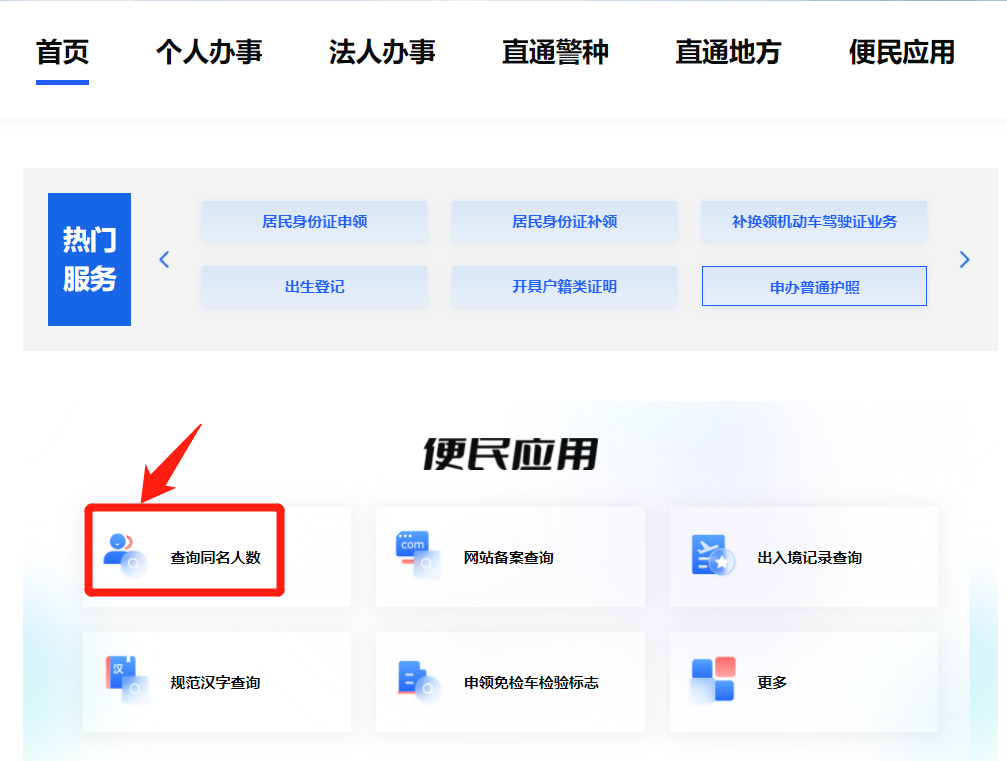The height and width of the screenshot is (761, 1007).
Task: Select the 居民身份证申领 service button
Action: 314,222
